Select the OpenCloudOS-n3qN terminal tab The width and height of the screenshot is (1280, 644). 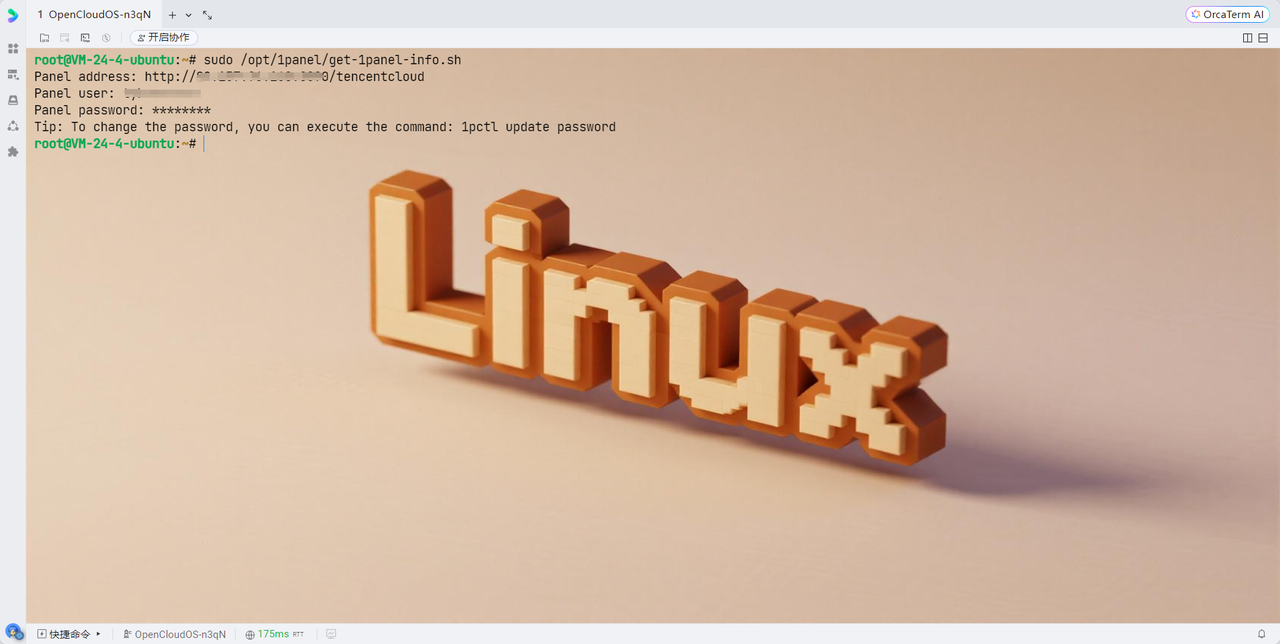click(x=94, y=15)
